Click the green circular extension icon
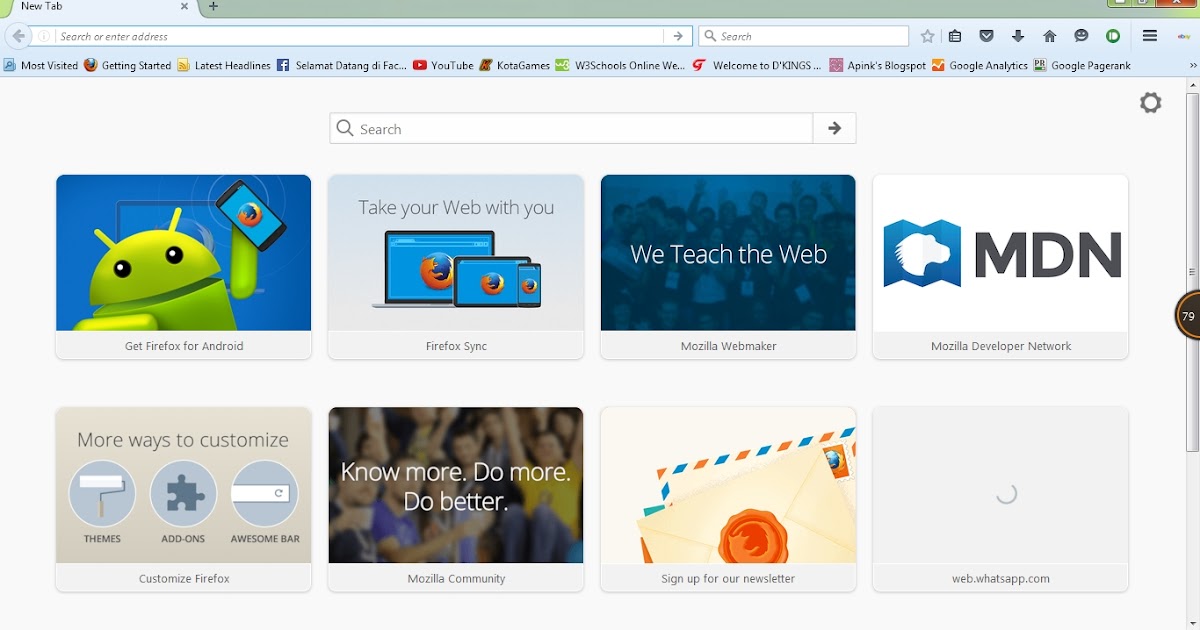1200x630 pixels. (1112, 36)
